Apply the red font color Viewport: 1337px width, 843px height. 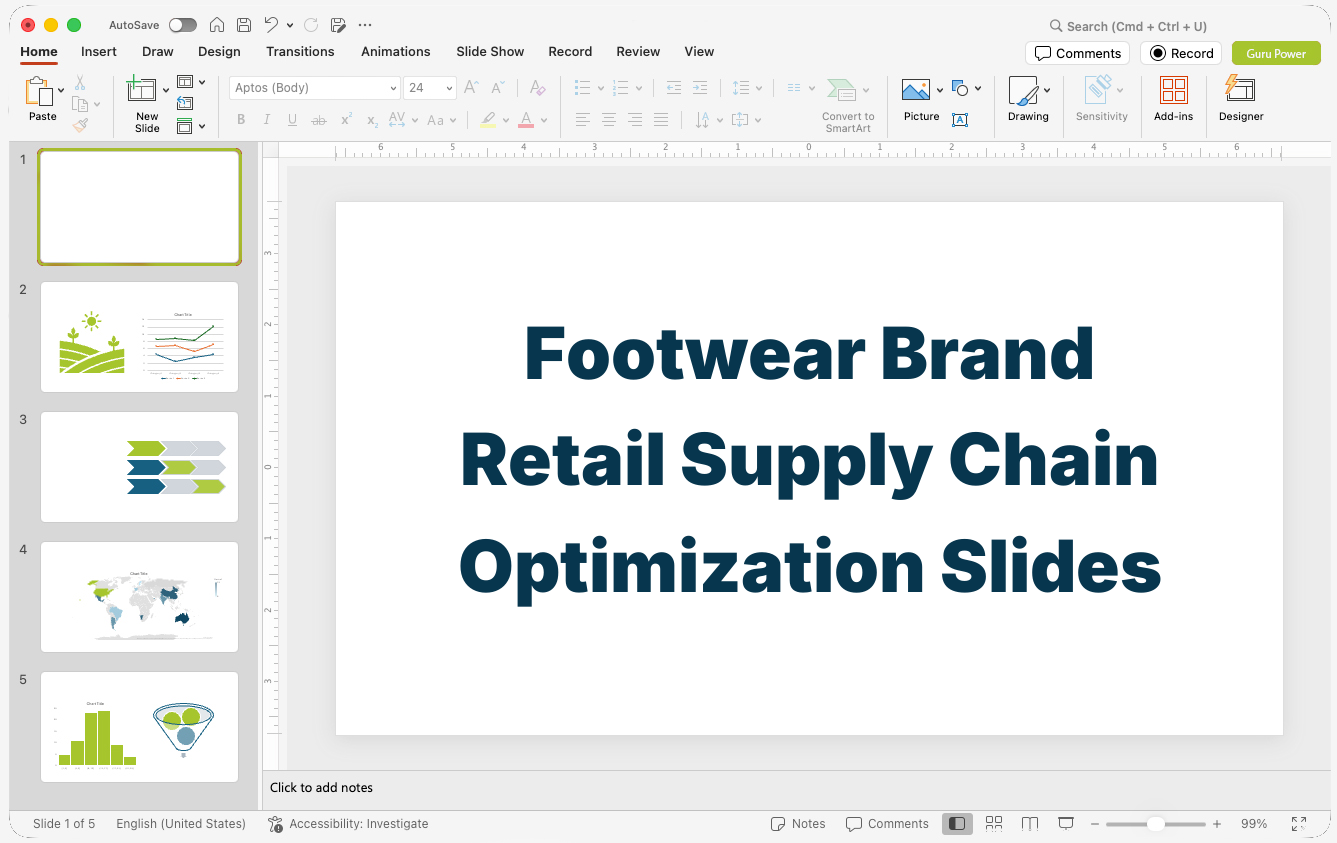[x=526, y=120]
